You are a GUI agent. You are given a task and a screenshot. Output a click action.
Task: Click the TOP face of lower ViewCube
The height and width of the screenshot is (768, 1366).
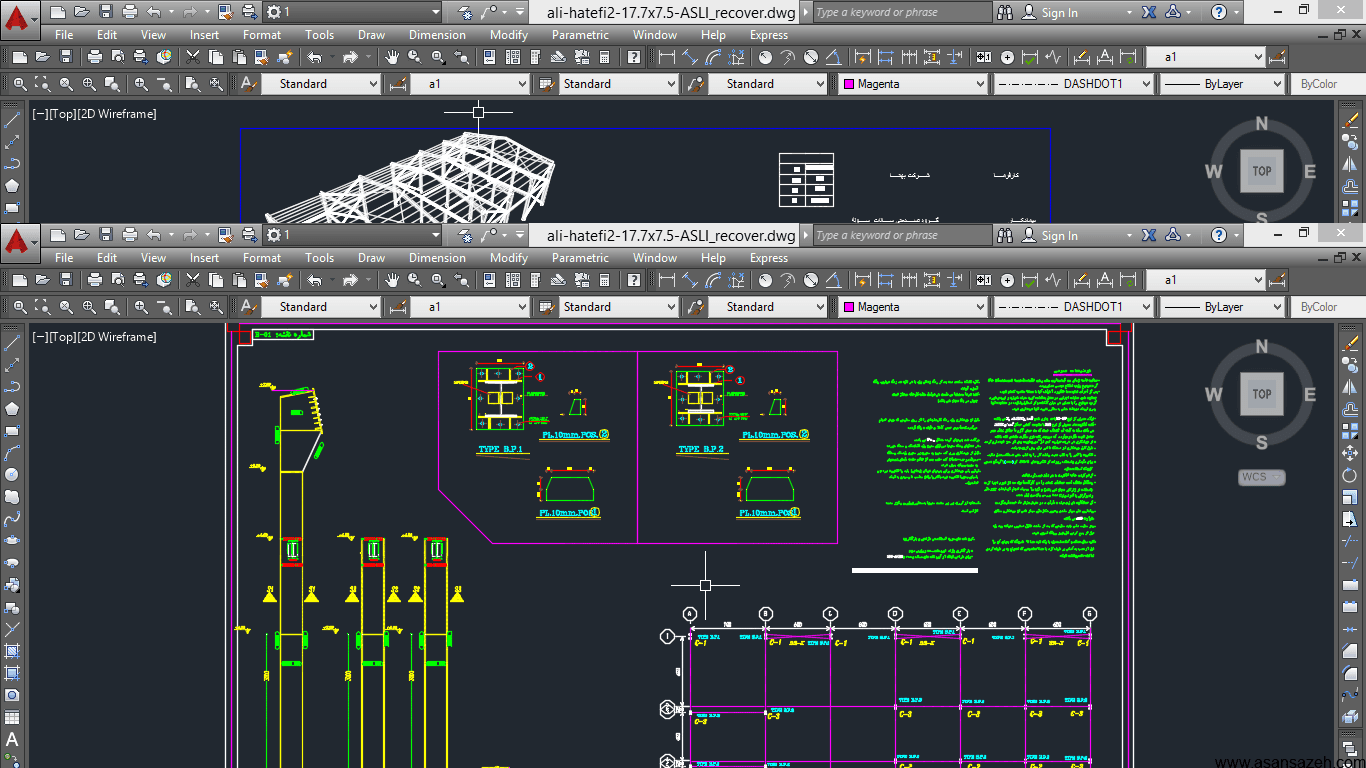1262,394
